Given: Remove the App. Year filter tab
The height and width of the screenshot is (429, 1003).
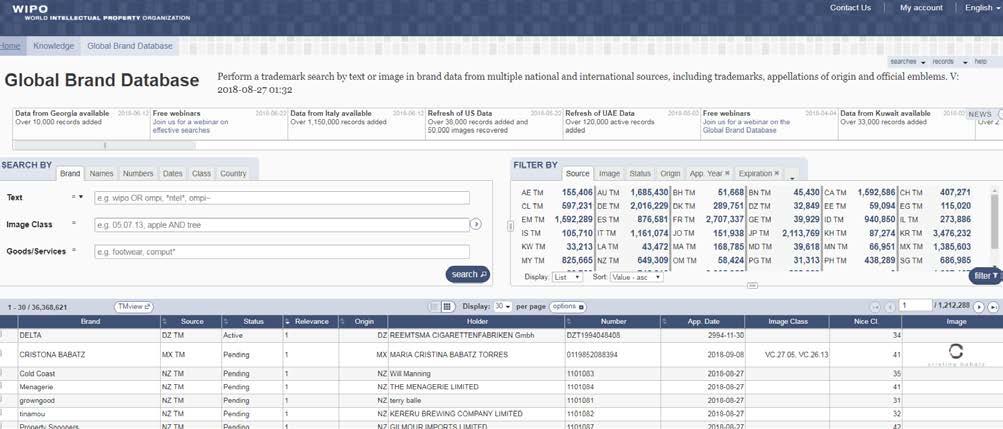Looking at the screenshot, I should 727,173.
